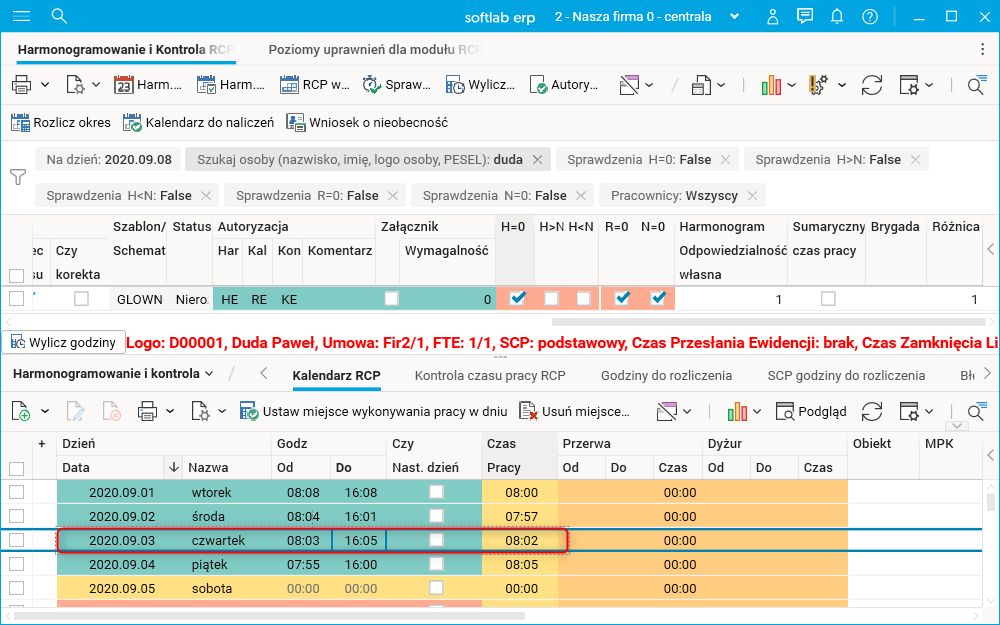Screen dimensions: 1000x625
Task: Expand the calendar chart dropdown arrow
Action: tap(757, 411)
